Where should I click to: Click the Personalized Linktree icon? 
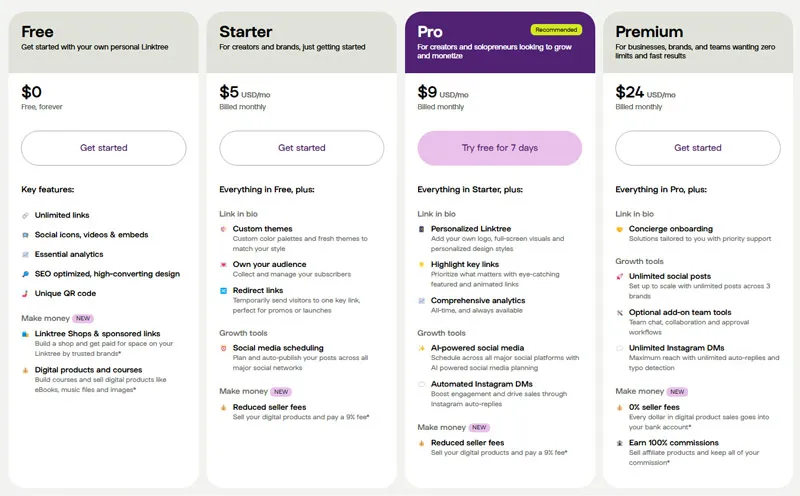point(421,229)
